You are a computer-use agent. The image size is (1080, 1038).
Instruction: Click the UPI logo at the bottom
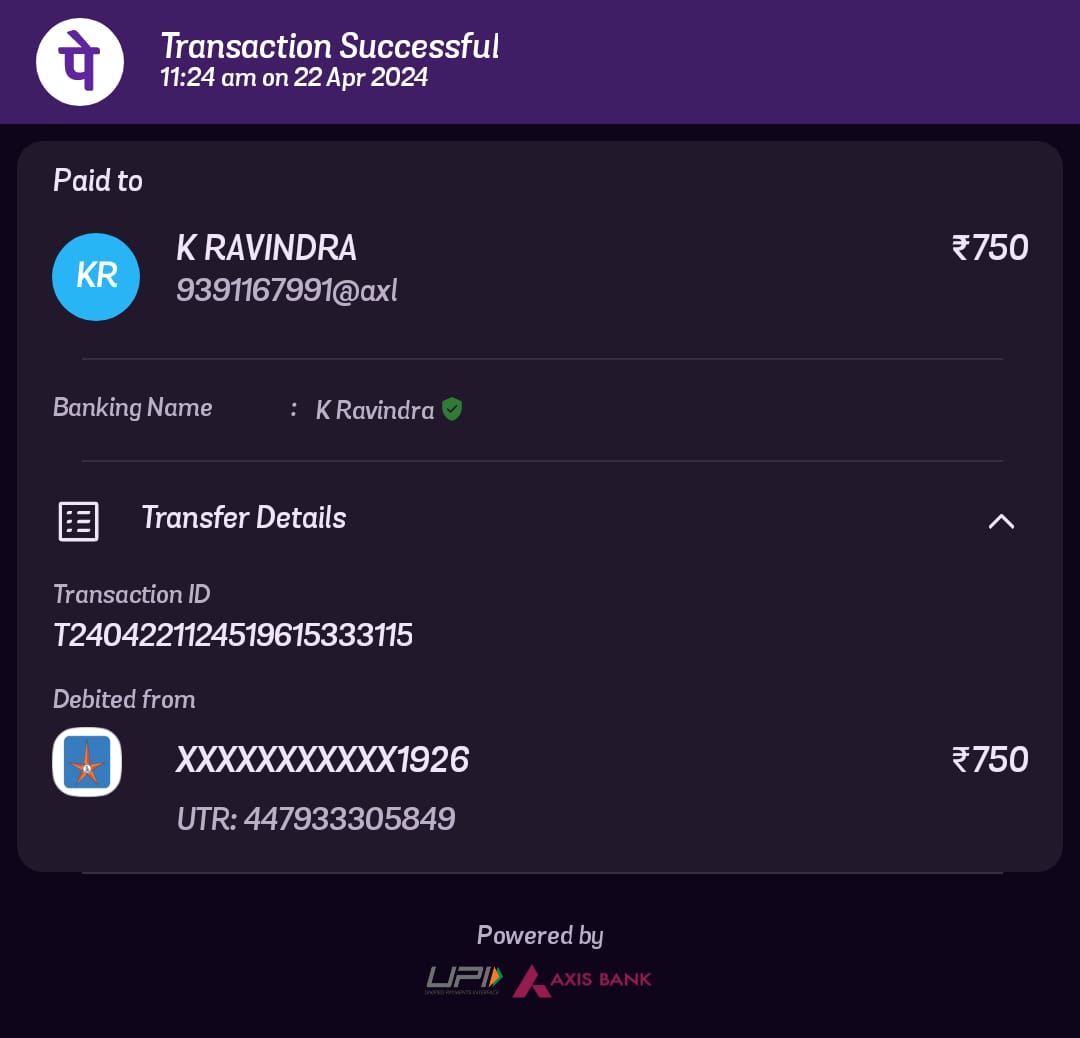[x=464, y=980]
